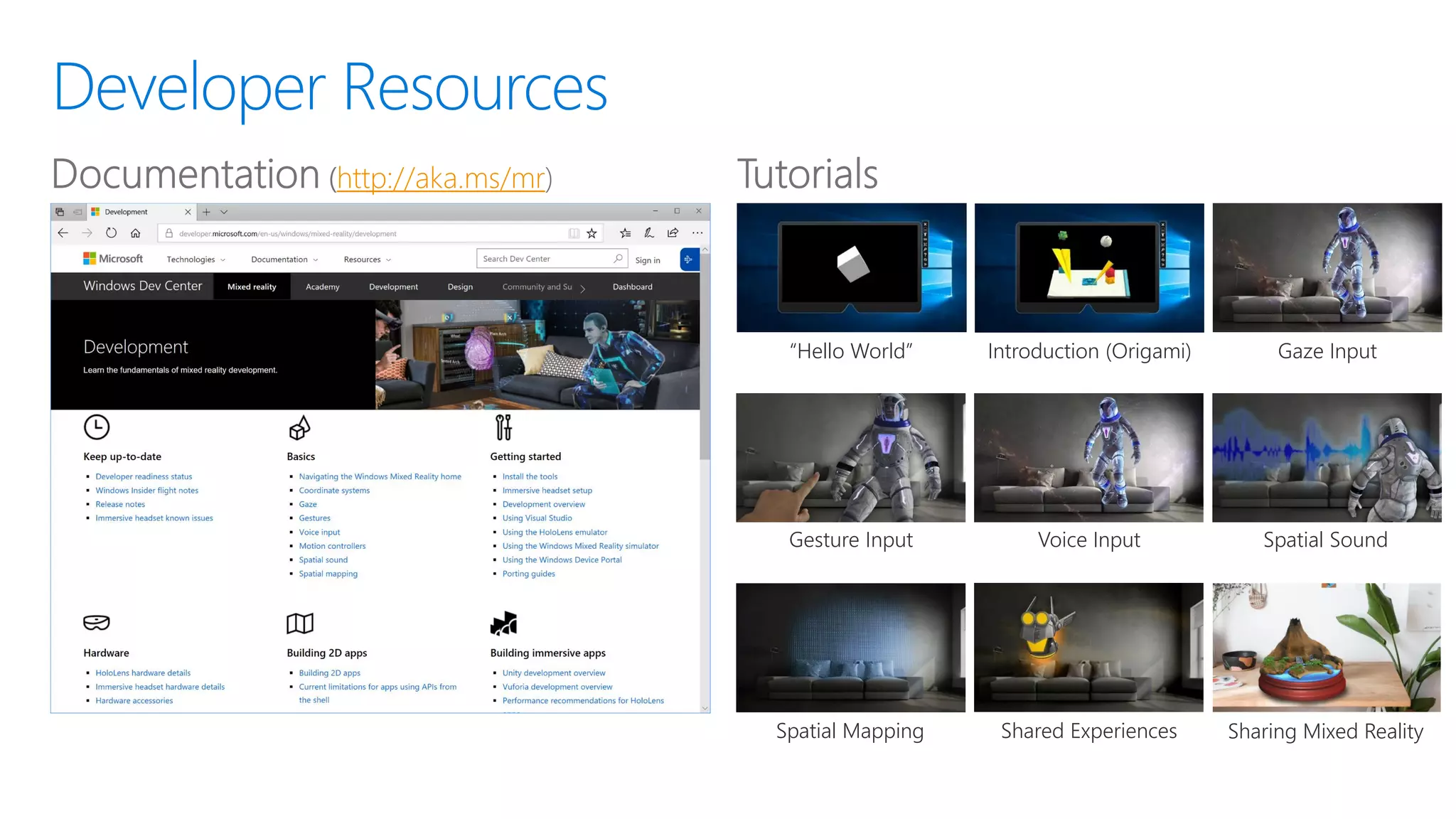The image size is (1456, 819).
Task: Add page to favorites with star icon
Action: point(591,233)
